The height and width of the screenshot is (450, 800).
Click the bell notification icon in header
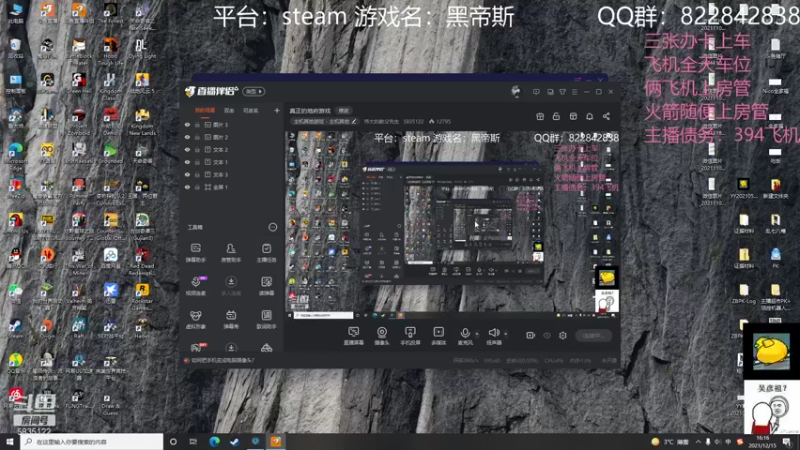point(589,116)
